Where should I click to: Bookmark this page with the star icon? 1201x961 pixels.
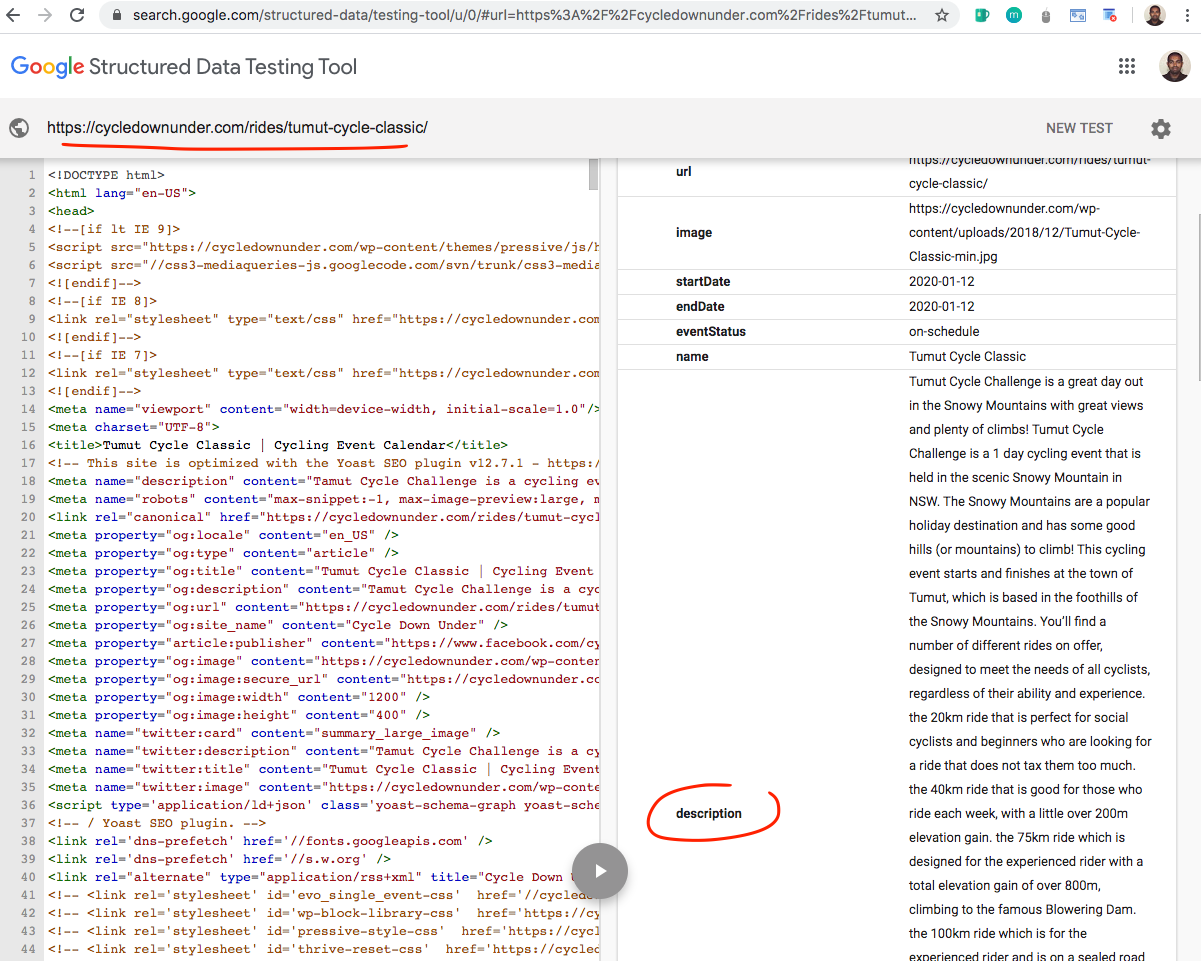tap(941, 16)
